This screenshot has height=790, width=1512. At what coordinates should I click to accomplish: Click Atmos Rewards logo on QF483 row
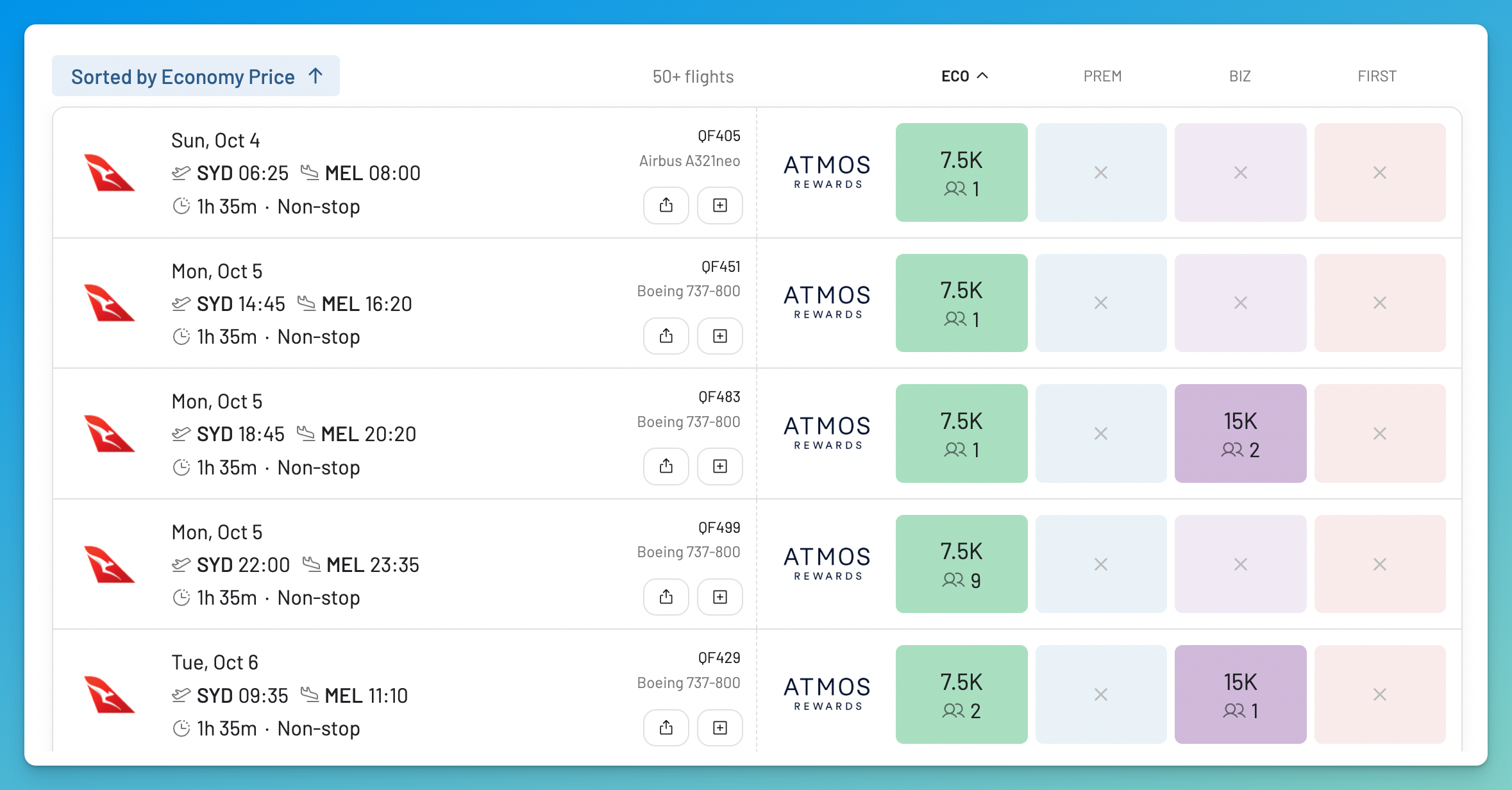click(x=827, y=433)
